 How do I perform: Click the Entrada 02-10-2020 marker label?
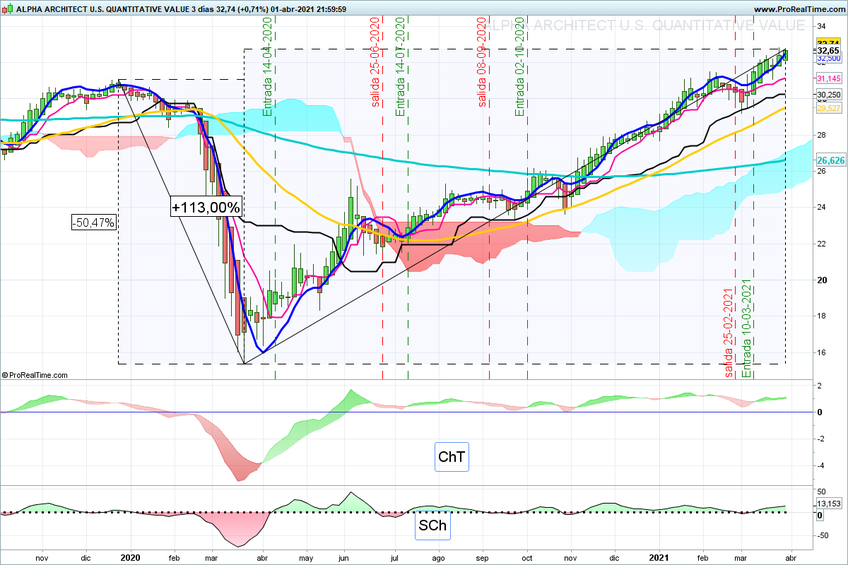[520, 67]
